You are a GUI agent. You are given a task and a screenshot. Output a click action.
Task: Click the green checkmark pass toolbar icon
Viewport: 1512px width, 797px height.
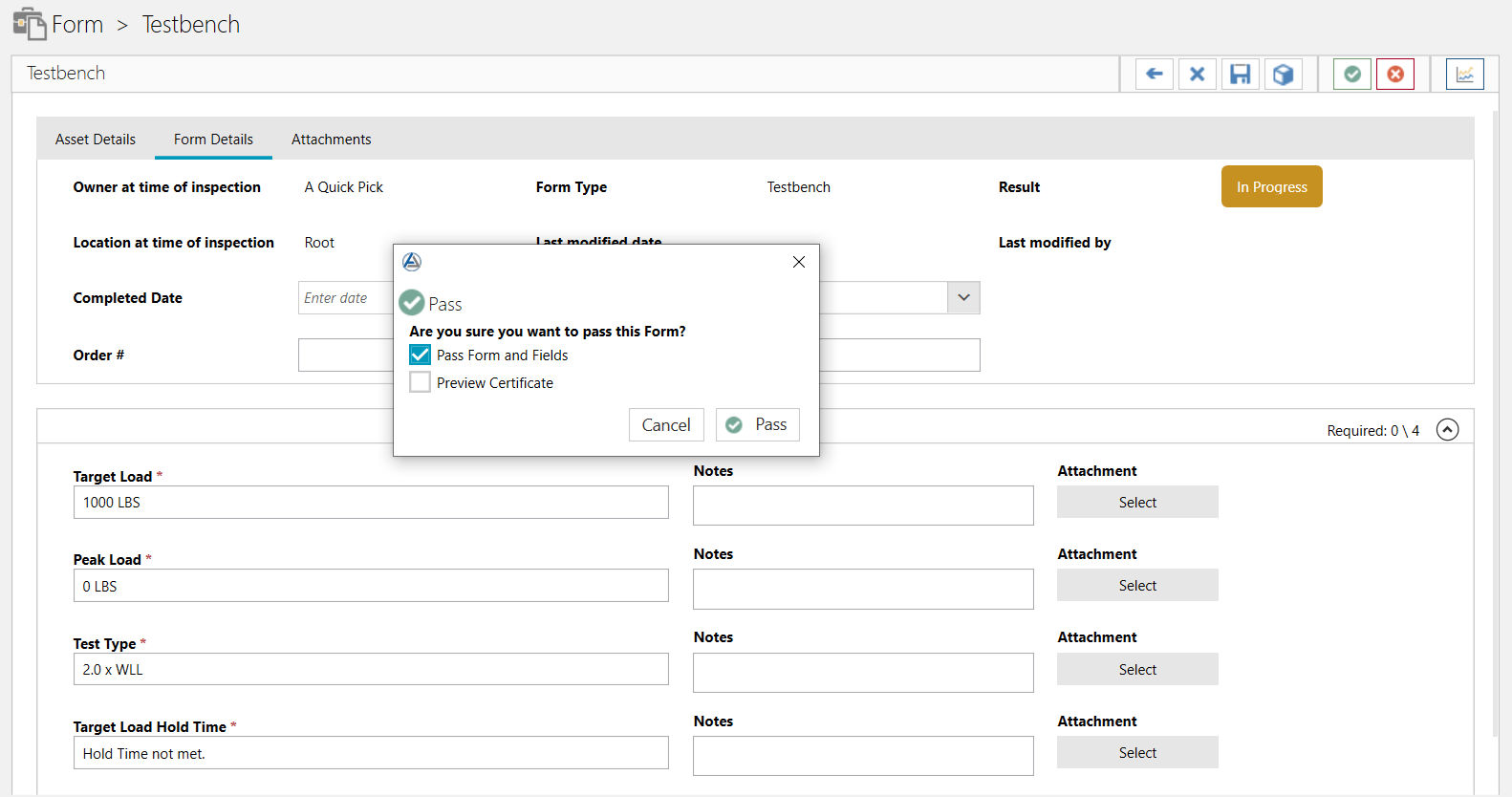tap(1351, 74)
